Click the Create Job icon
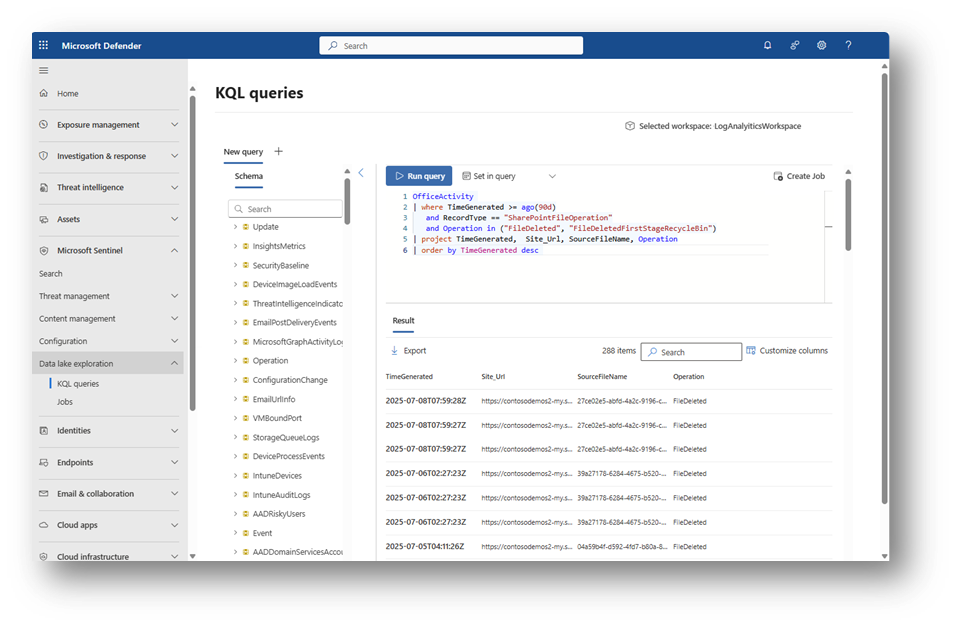Screen dimensions: 955x626 pyautogui.click(x=778, y=176)
